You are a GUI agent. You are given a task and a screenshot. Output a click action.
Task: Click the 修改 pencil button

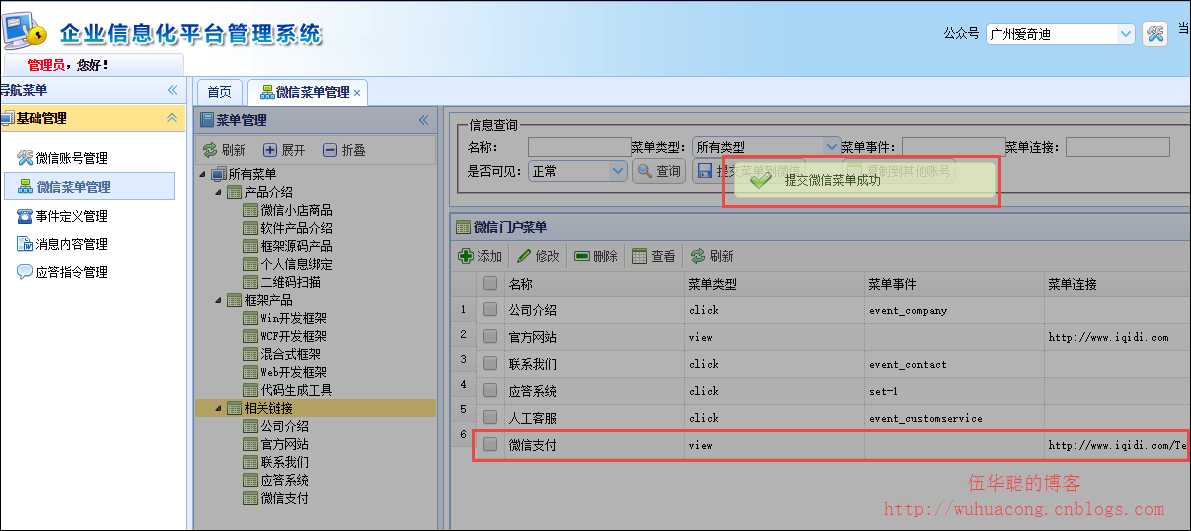pos(539,256)
